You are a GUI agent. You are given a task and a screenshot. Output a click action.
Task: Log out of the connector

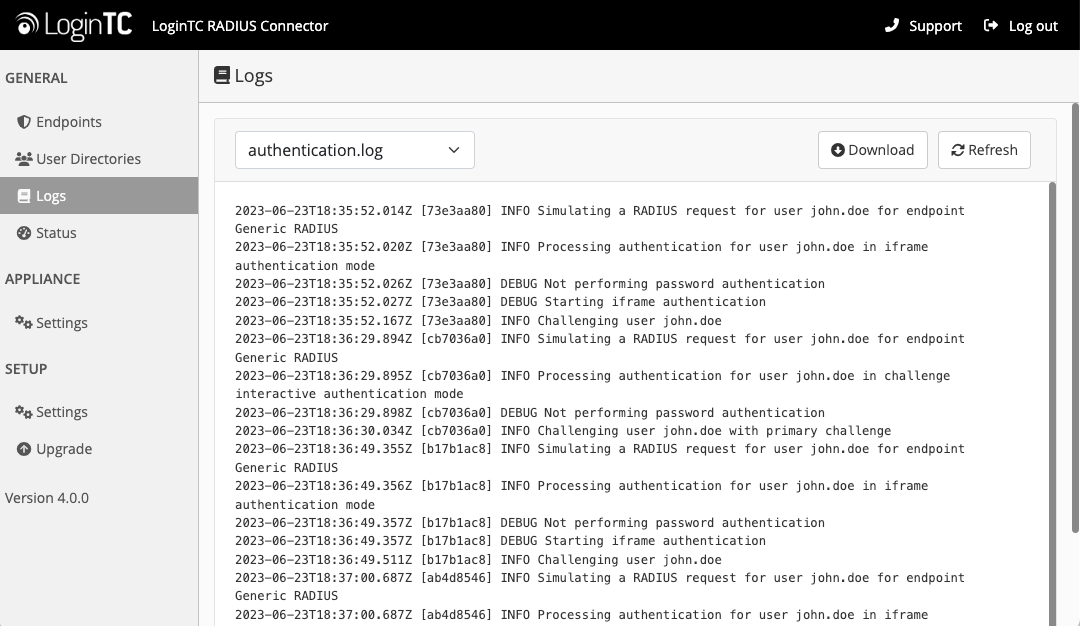pos(1021,25)
